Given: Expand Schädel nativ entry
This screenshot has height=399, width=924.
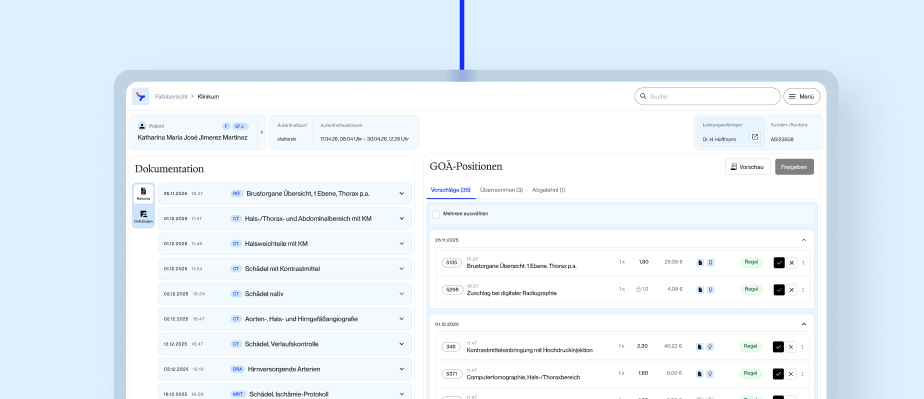Looking at the screenshot, I should 402,294.
